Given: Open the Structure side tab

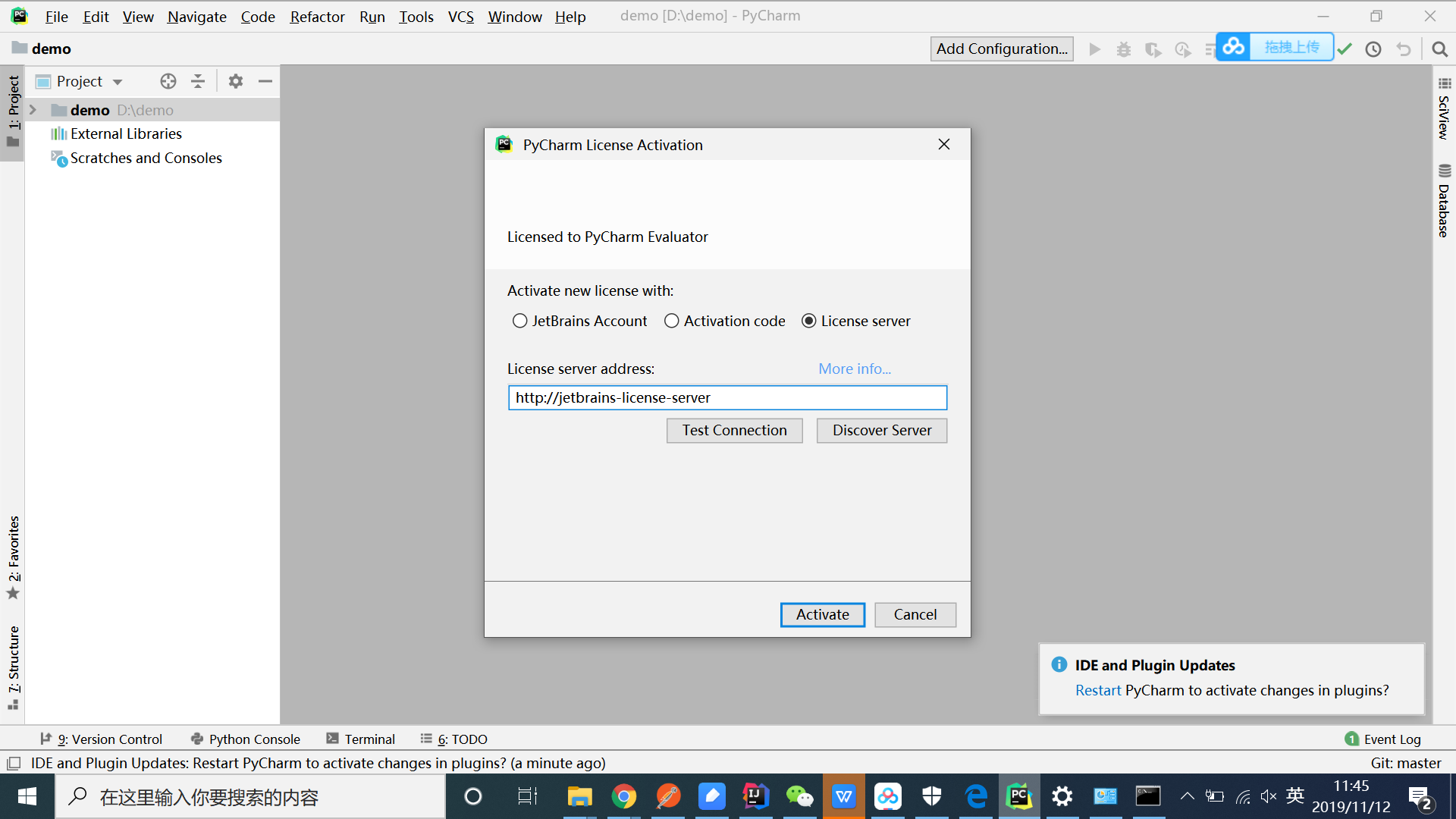Looking at the screenshot, I should (x=13, y=667).
